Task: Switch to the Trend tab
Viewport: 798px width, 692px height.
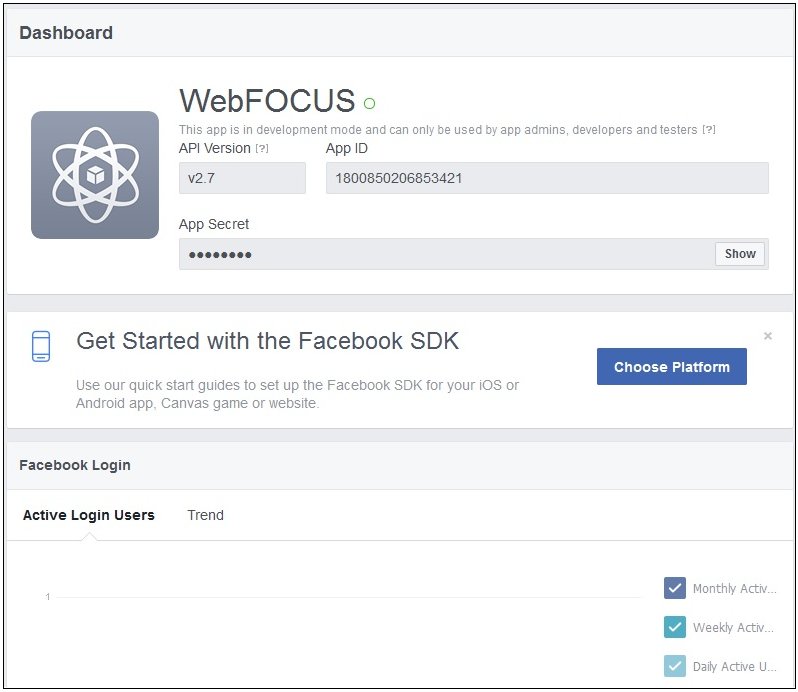Action: click(205, 515)
